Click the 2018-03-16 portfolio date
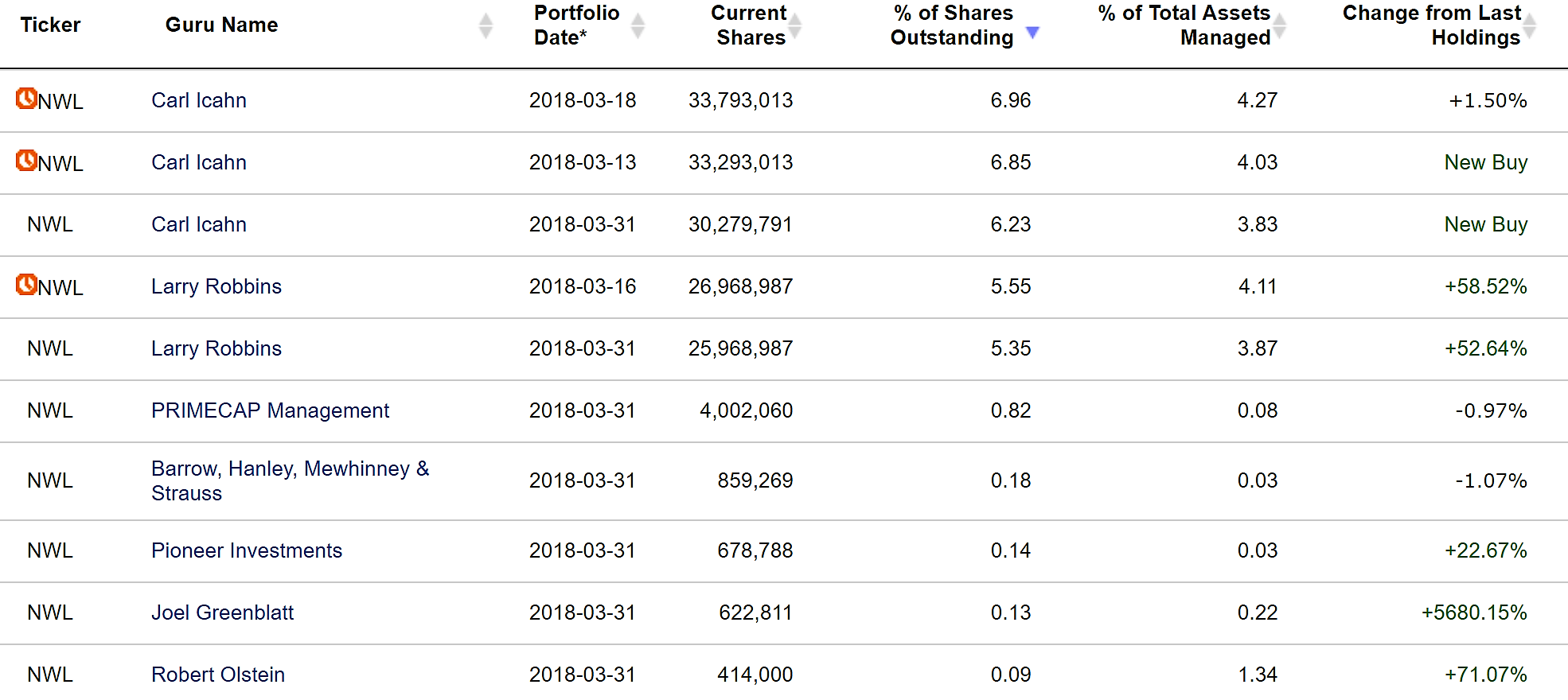Screen dimensions: 1568x700 [583, 286]
